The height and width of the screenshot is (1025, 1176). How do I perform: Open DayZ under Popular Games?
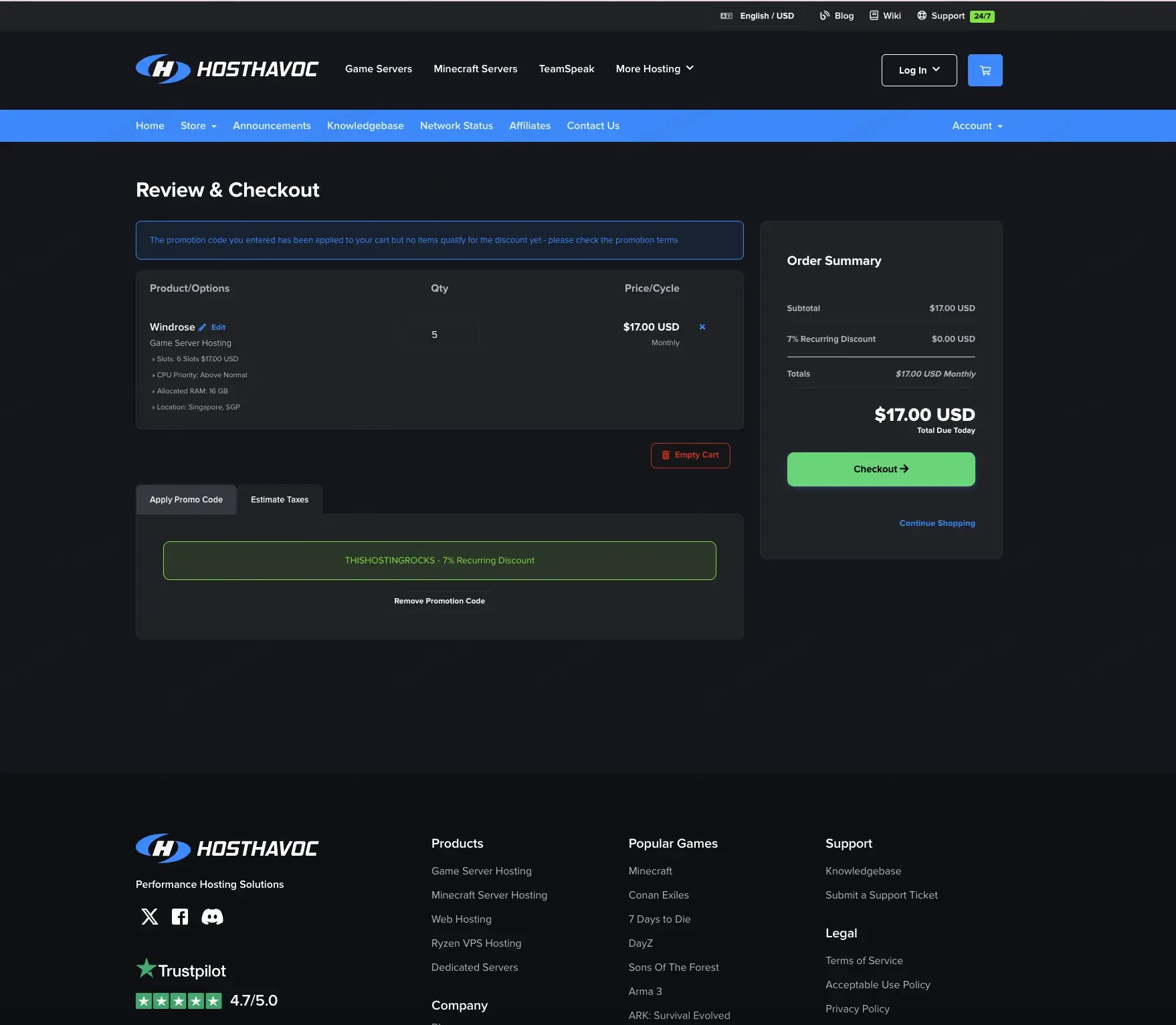tap(641, 943)
